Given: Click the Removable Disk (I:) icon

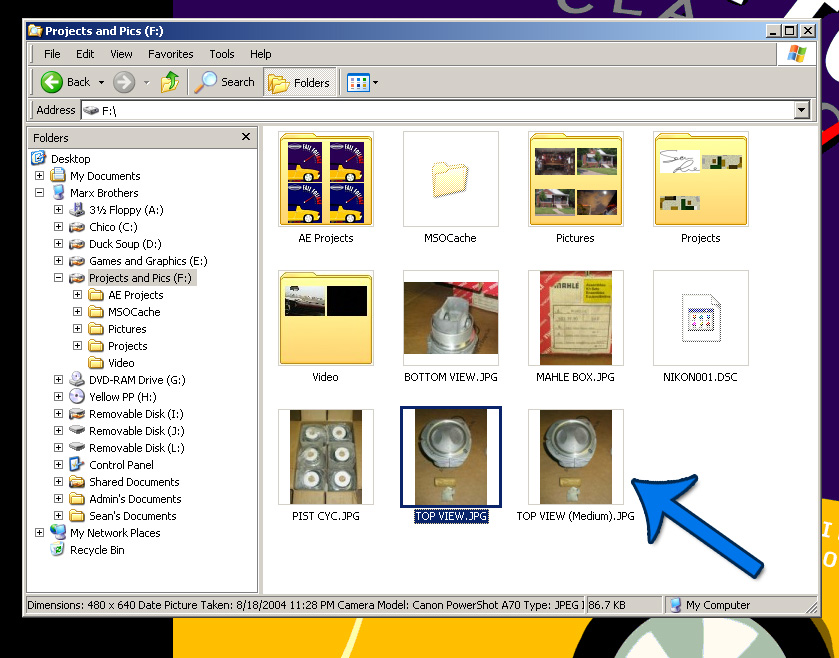Looking at the screenshot, I should pyautogui.click(x=77, y=414).
